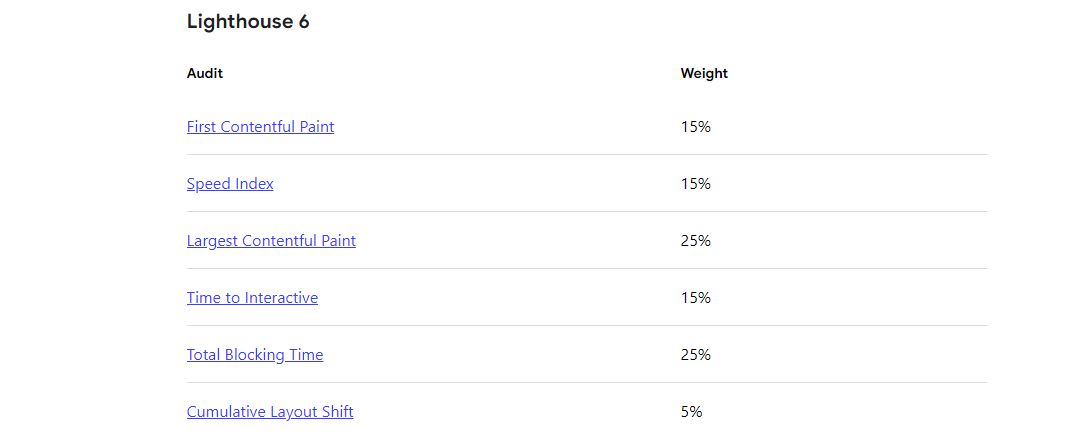Viewport: 1087px width, 448px height.
Task: Follow the Time to Interactive link
Action: 252,298
